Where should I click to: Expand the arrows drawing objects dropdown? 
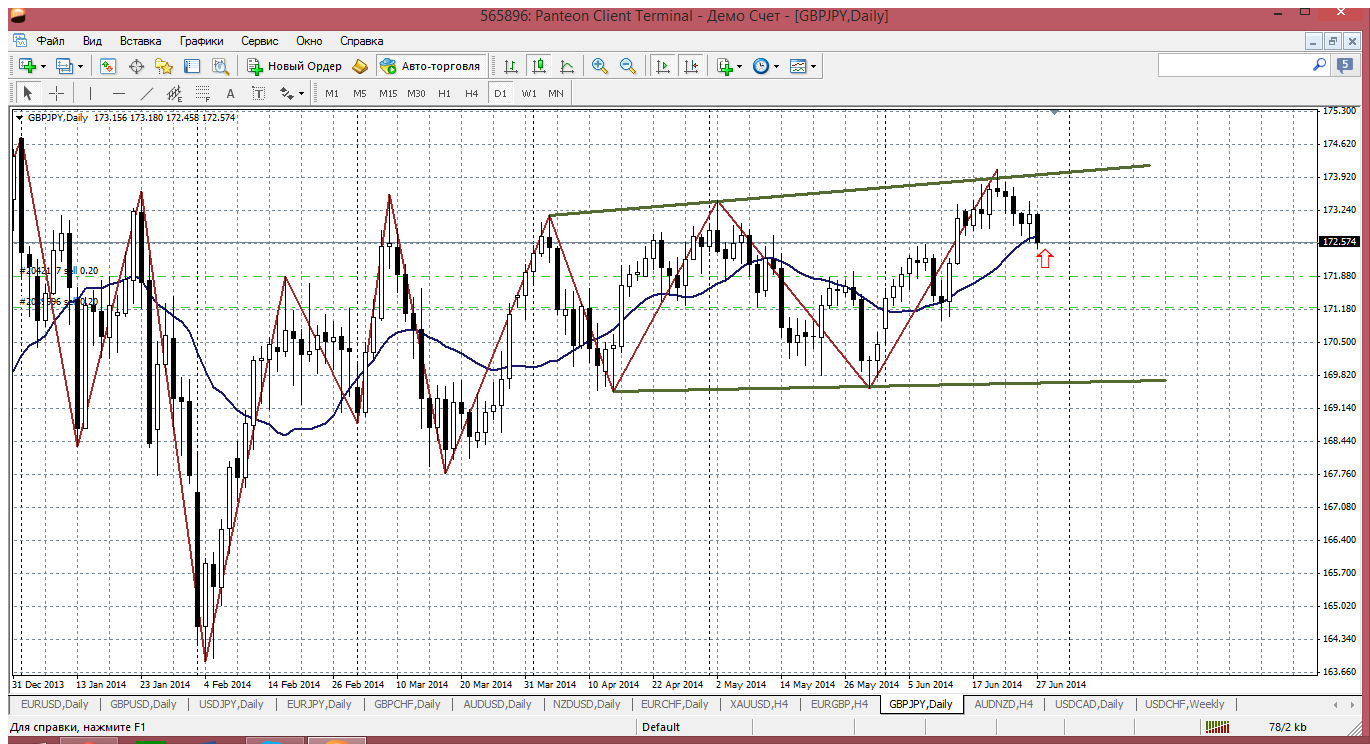(x=301, y=93)
